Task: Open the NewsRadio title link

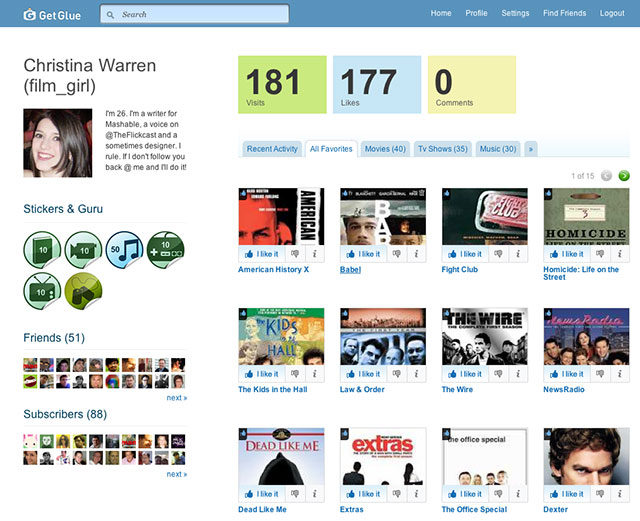Action: click(564, 390)
